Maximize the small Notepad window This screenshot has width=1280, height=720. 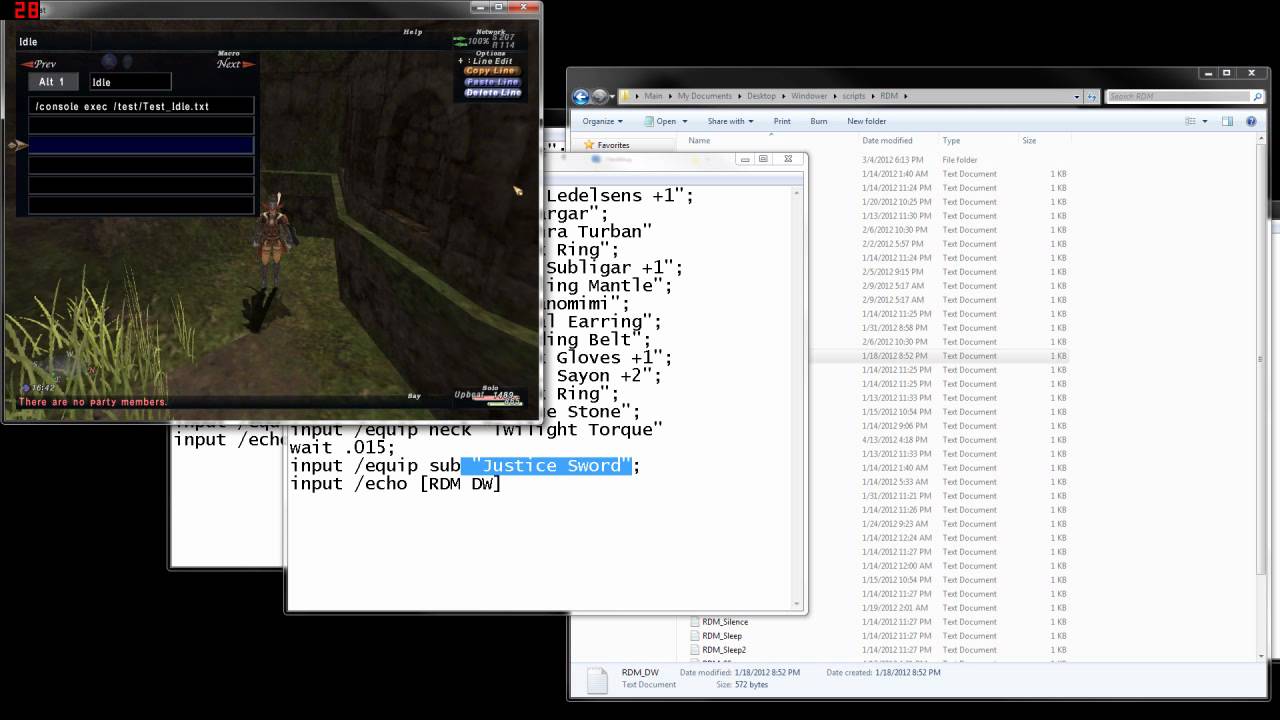pyautogui.click(x=763, y=158)
